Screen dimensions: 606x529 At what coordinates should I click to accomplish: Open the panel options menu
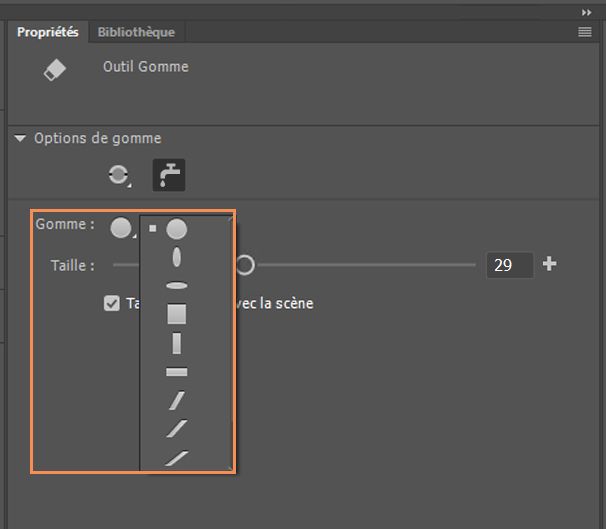click(x=585, y=32)
